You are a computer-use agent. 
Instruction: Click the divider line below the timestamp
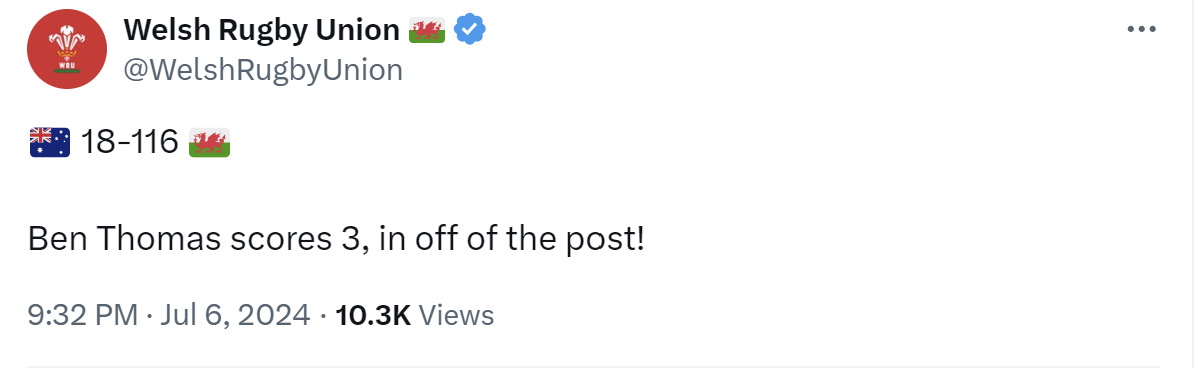pos(593,366)
